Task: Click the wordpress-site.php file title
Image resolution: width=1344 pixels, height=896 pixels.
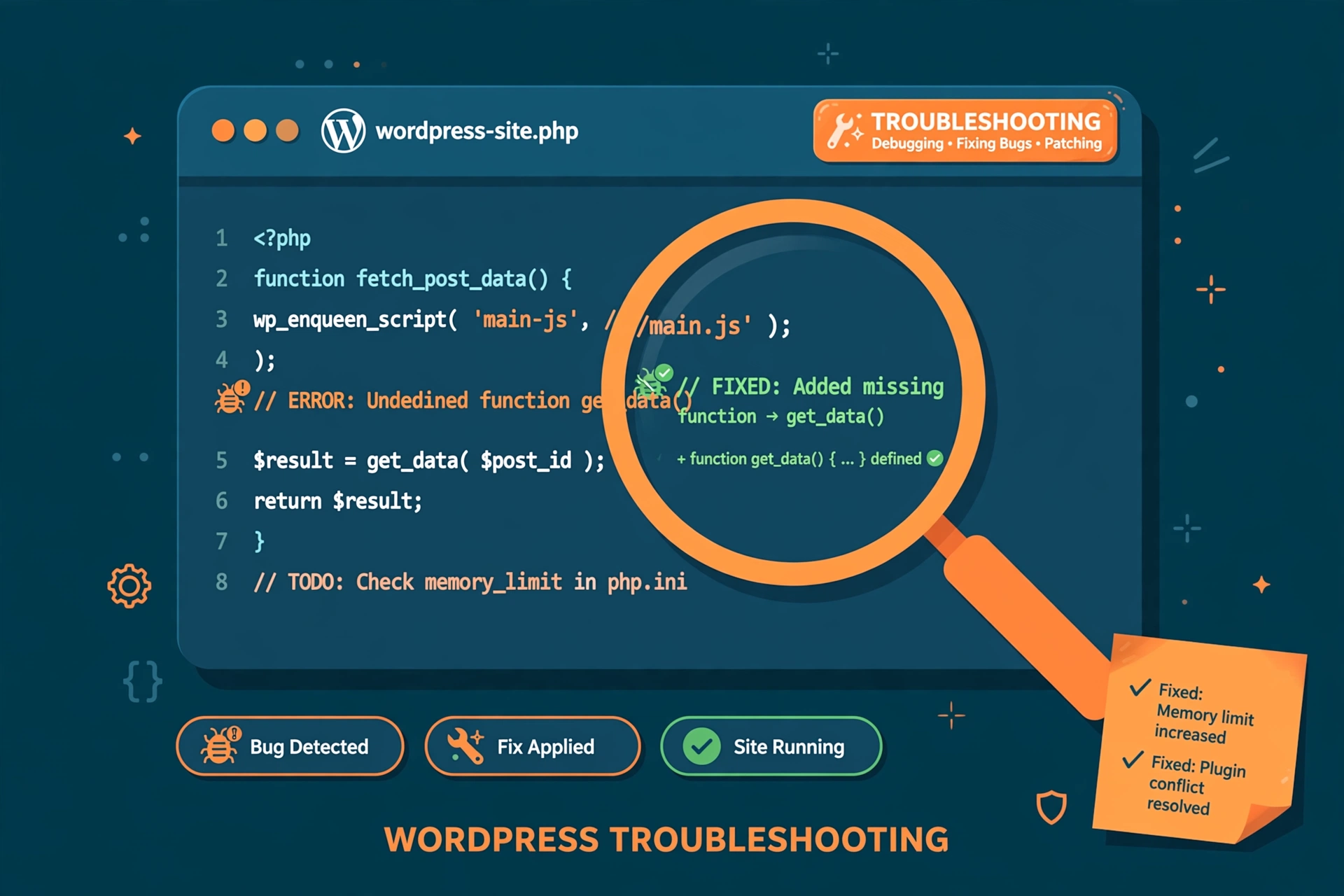Action: [477, 131]
